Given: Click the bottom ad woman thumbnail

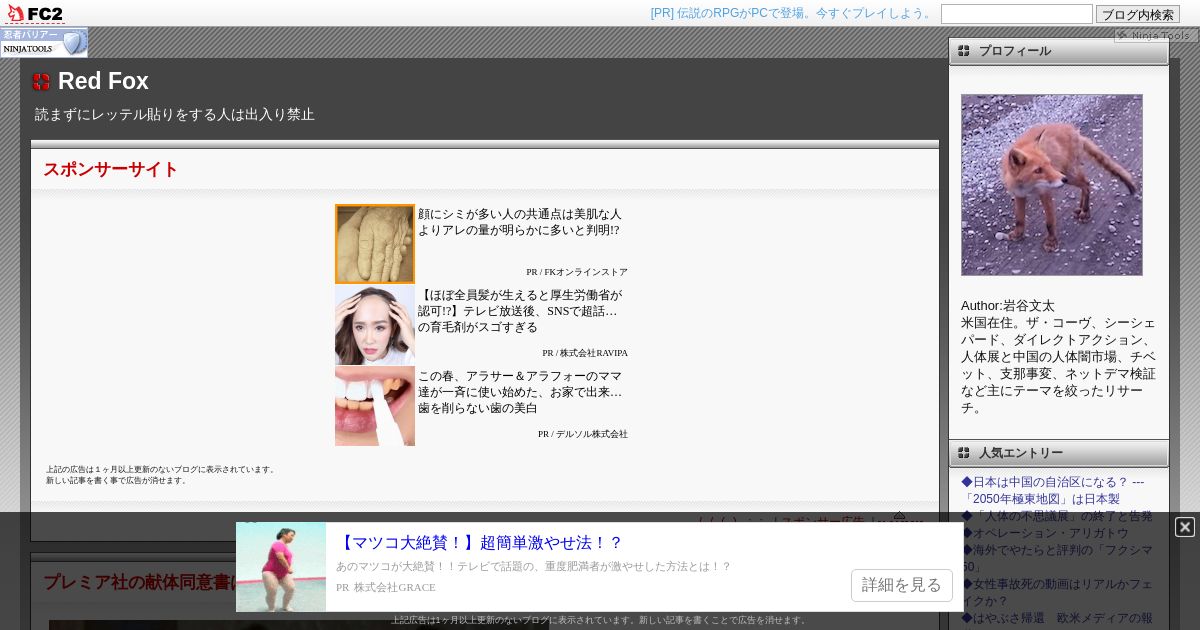Looking at the screenshot, I should pos(281,567).
